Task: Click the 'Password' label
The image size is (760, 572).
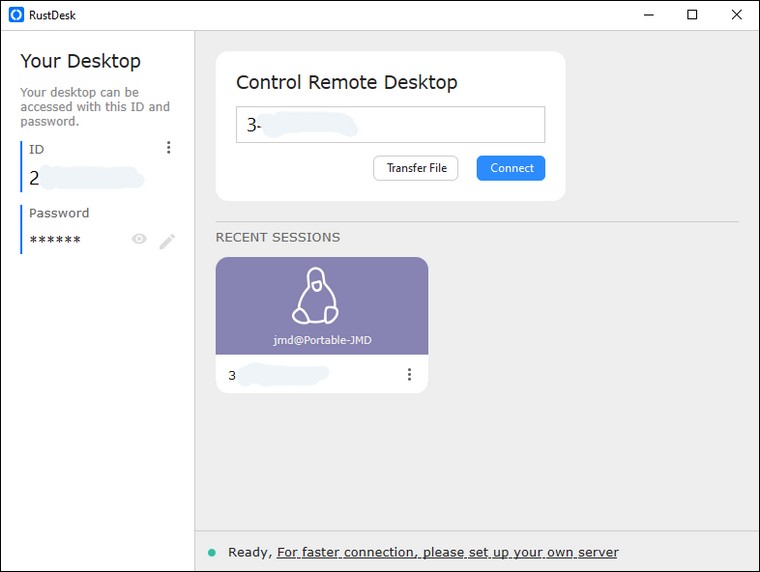Action: (x=59, y=213)
